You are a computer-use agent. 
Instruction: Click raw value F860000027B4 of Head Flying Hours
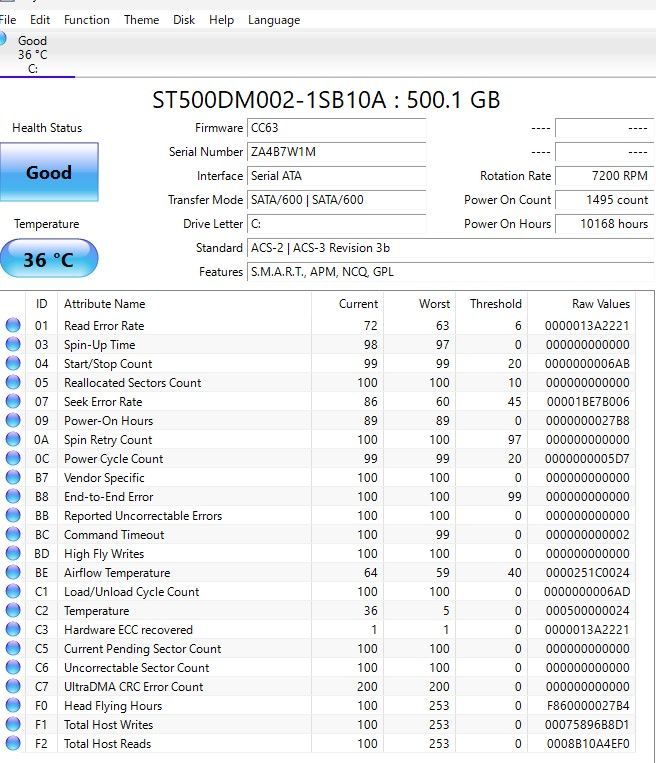pos(587,705)
